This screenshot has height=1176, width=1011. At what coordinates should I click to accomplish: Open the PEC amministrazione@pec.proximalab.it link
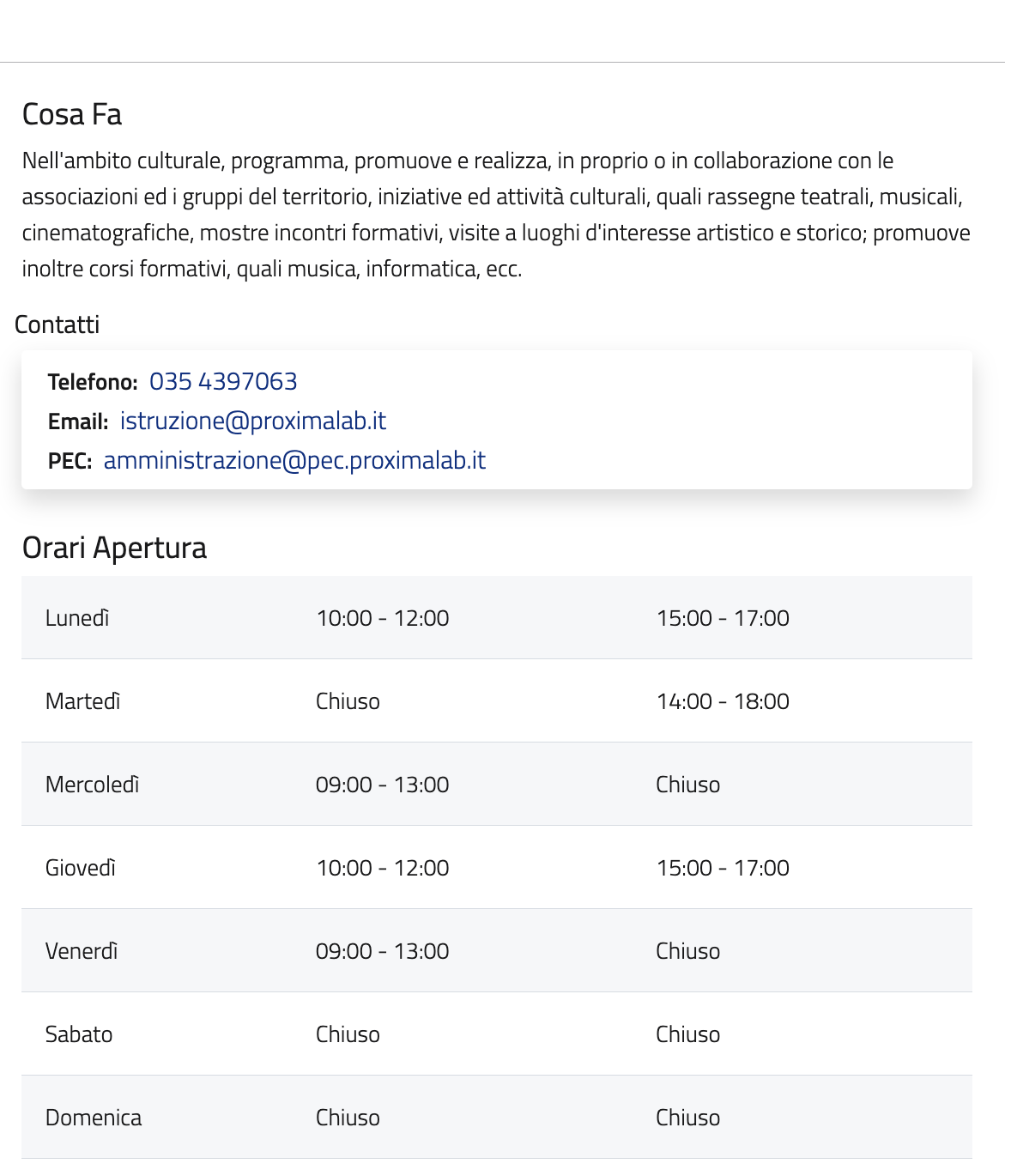pyautogui.click(x=294, y=460)
